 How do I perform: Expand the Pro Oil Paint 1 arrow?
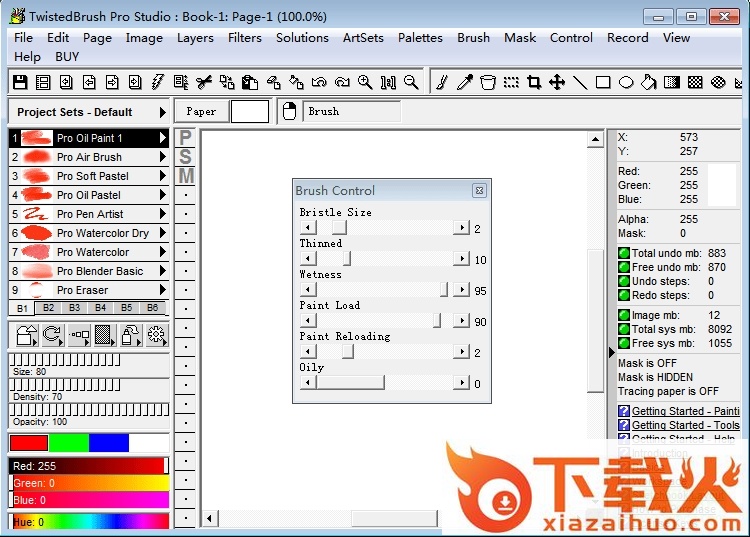[x=163, y=138]
